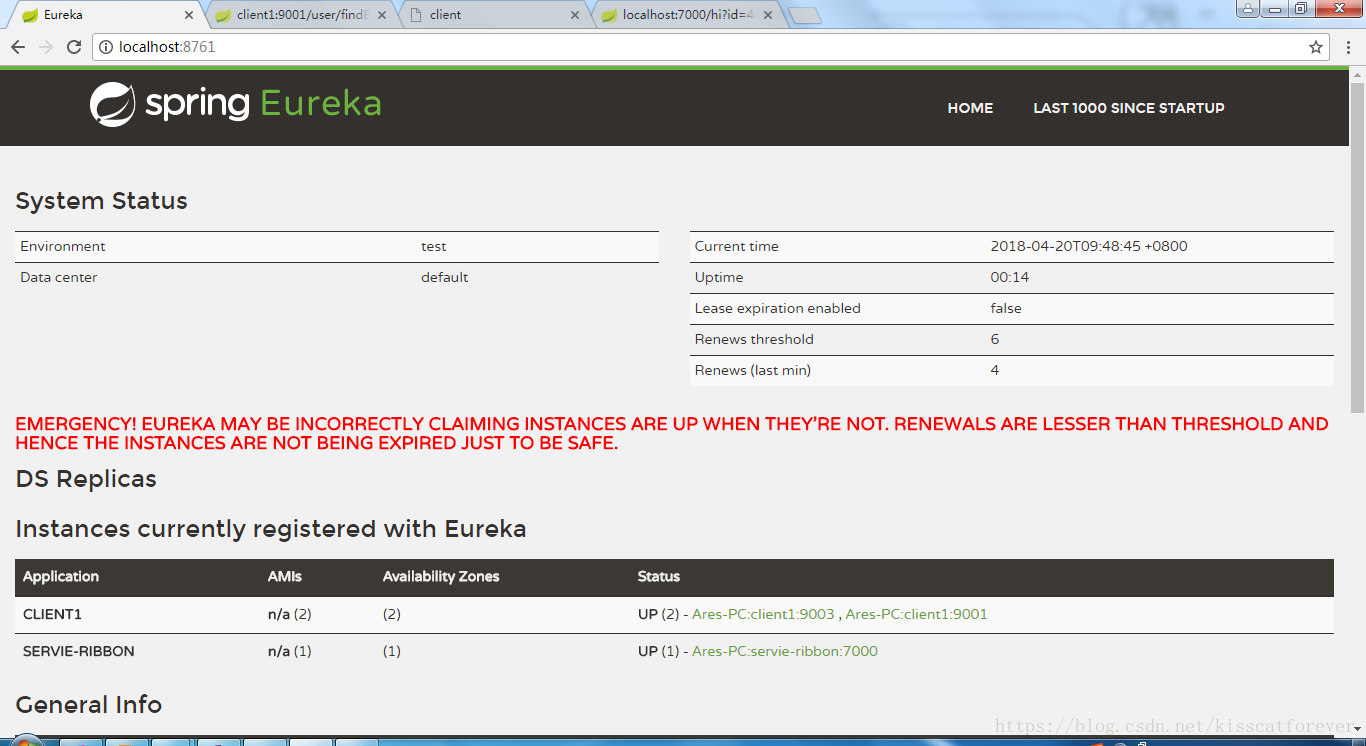Viewport: 1366px width, 746px height.
Task: Click the data center value default
Action: pyautogui.click(x=445, y=277)
